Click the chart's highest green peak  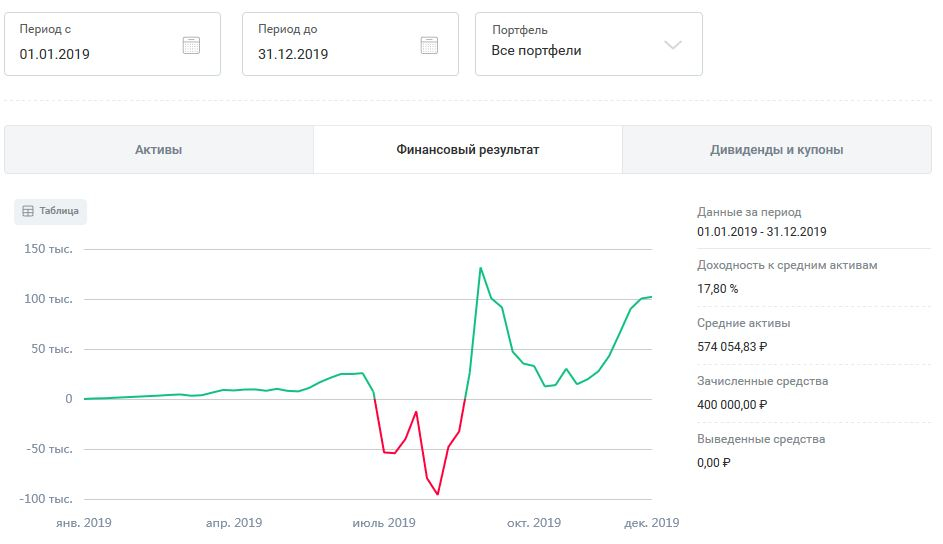(481, 268)
